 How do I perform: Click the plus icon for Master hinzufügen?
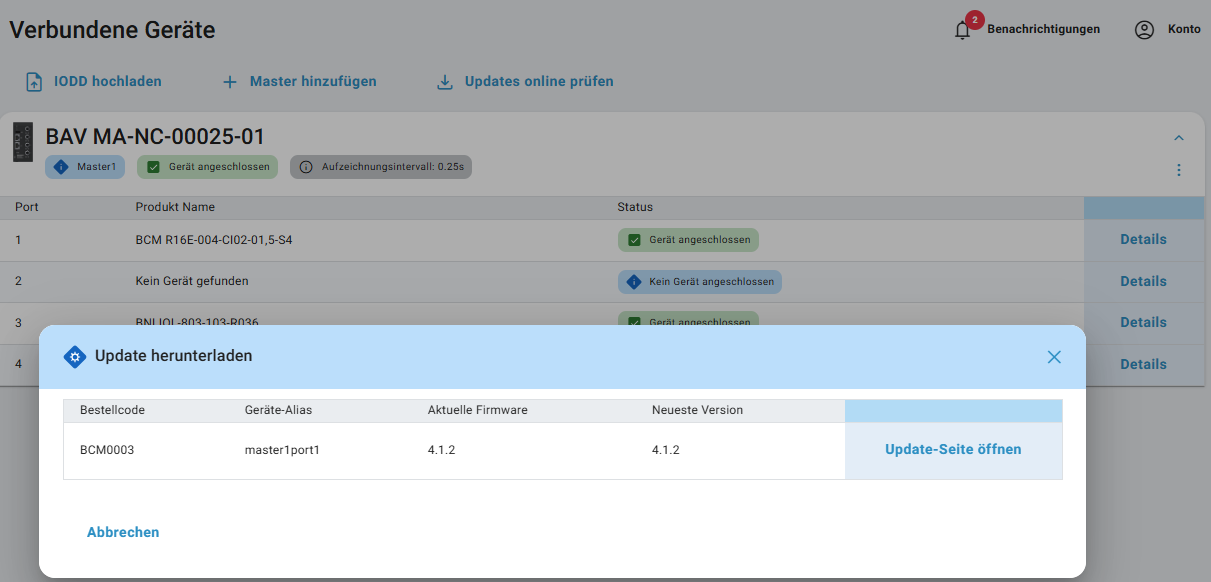click(230, 82)
